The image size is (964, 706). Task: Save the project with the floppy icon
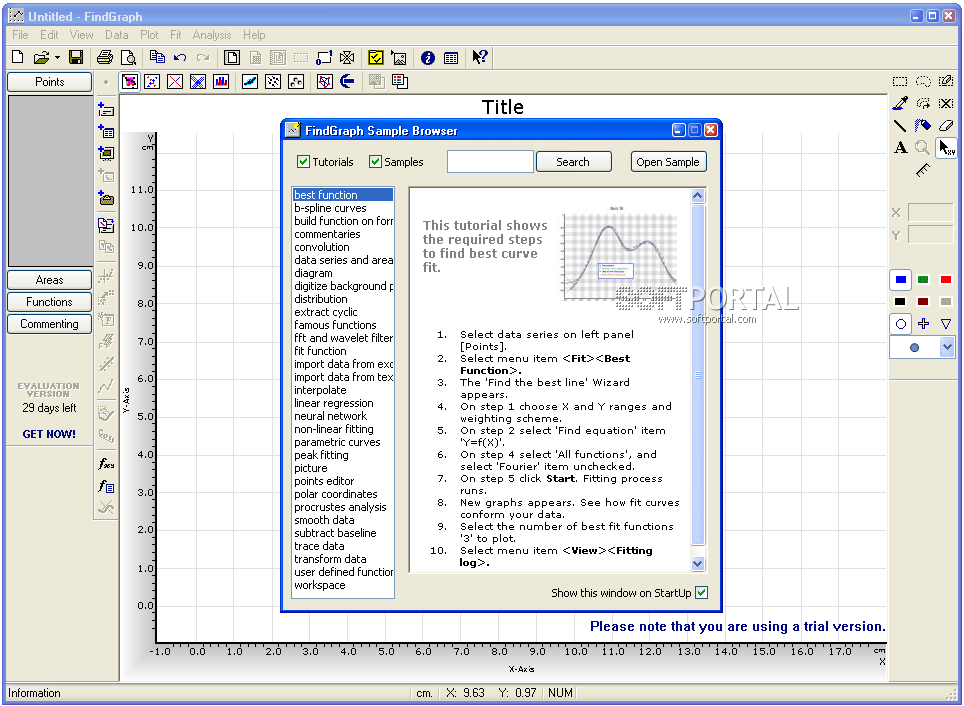click(76, 58)
